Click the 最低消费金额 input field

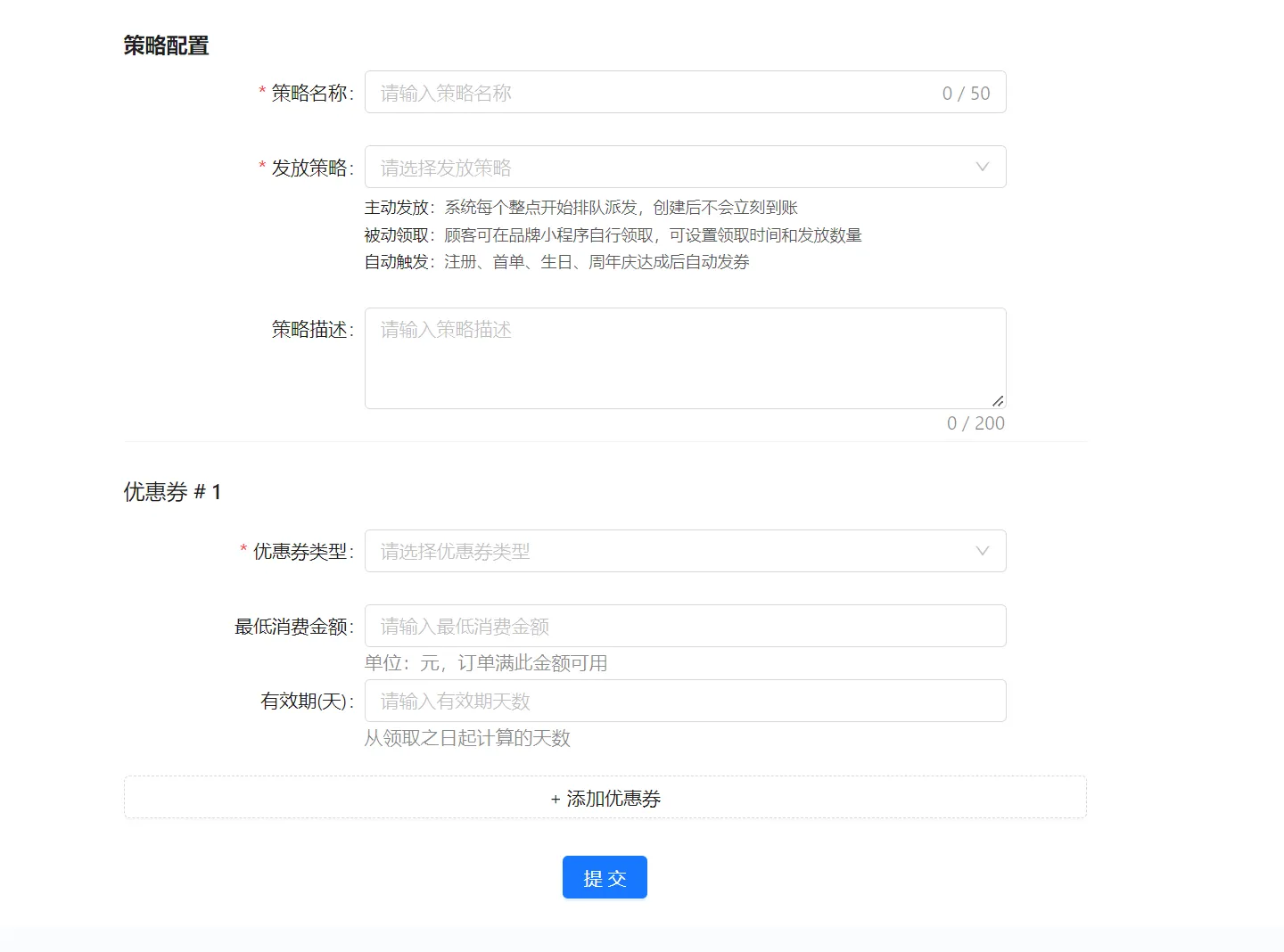click(685, 627)
